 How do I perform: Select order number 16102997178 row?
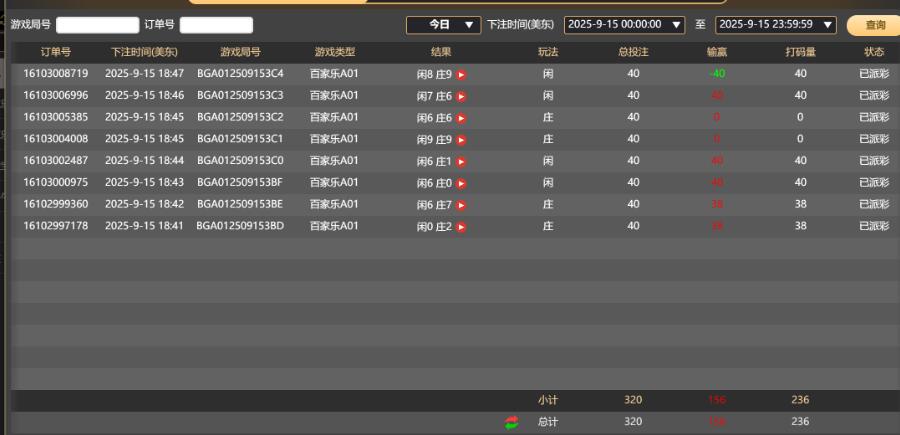(x=56, y=227)
